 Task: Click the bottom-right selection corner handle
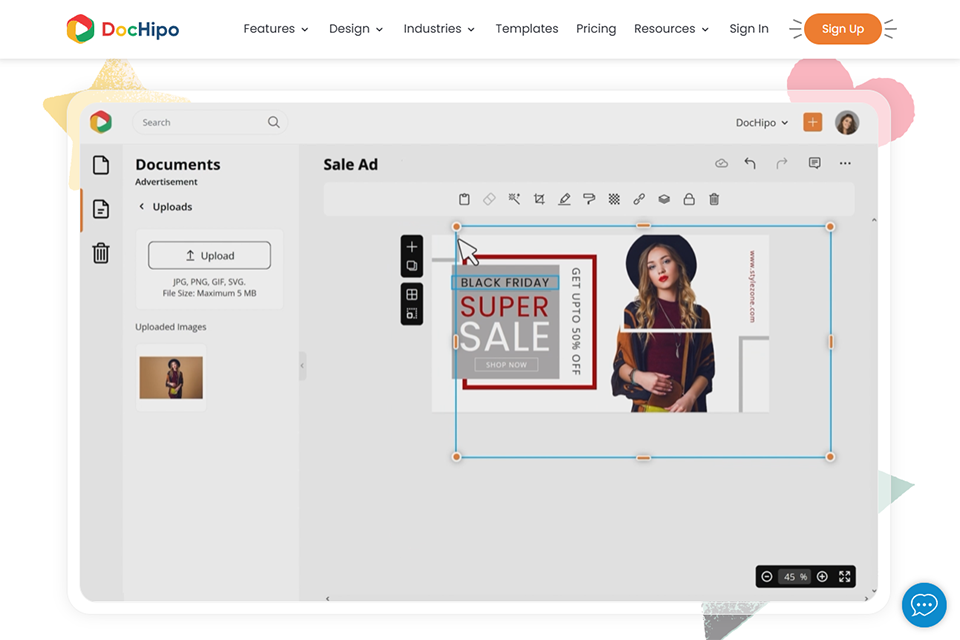click(x=830, y=457)
